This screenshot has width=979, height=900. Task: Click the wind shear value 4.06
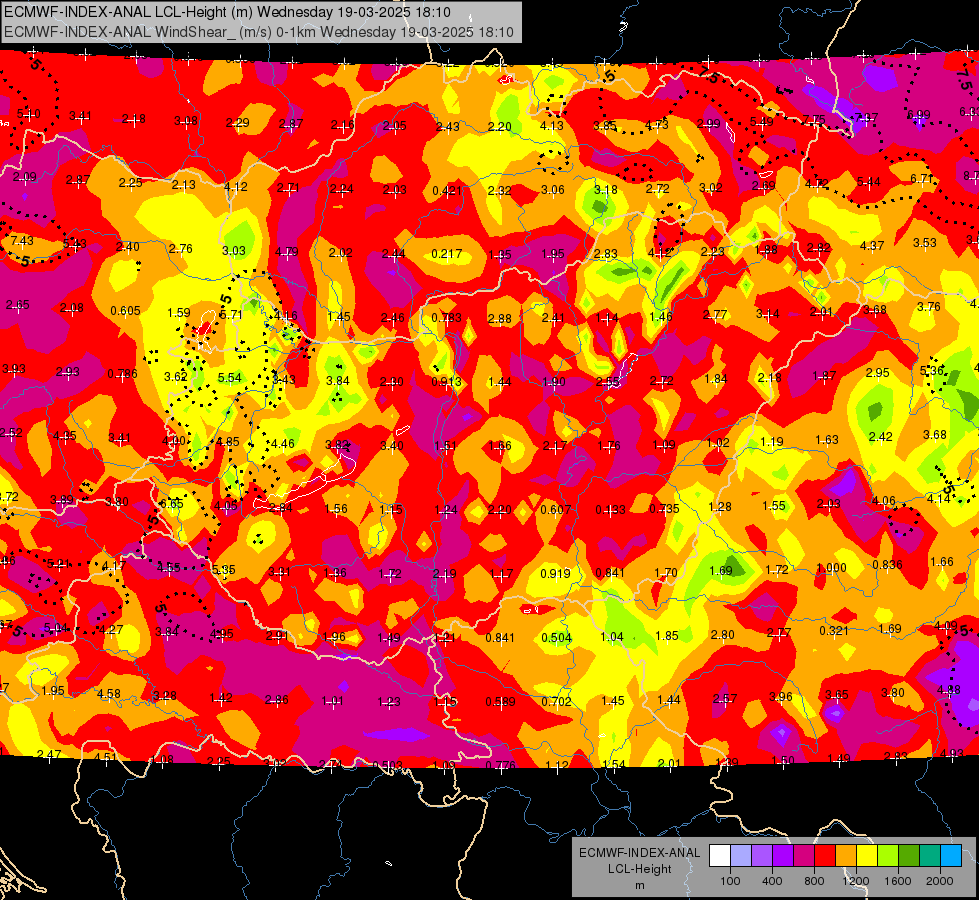pos(883,500)
